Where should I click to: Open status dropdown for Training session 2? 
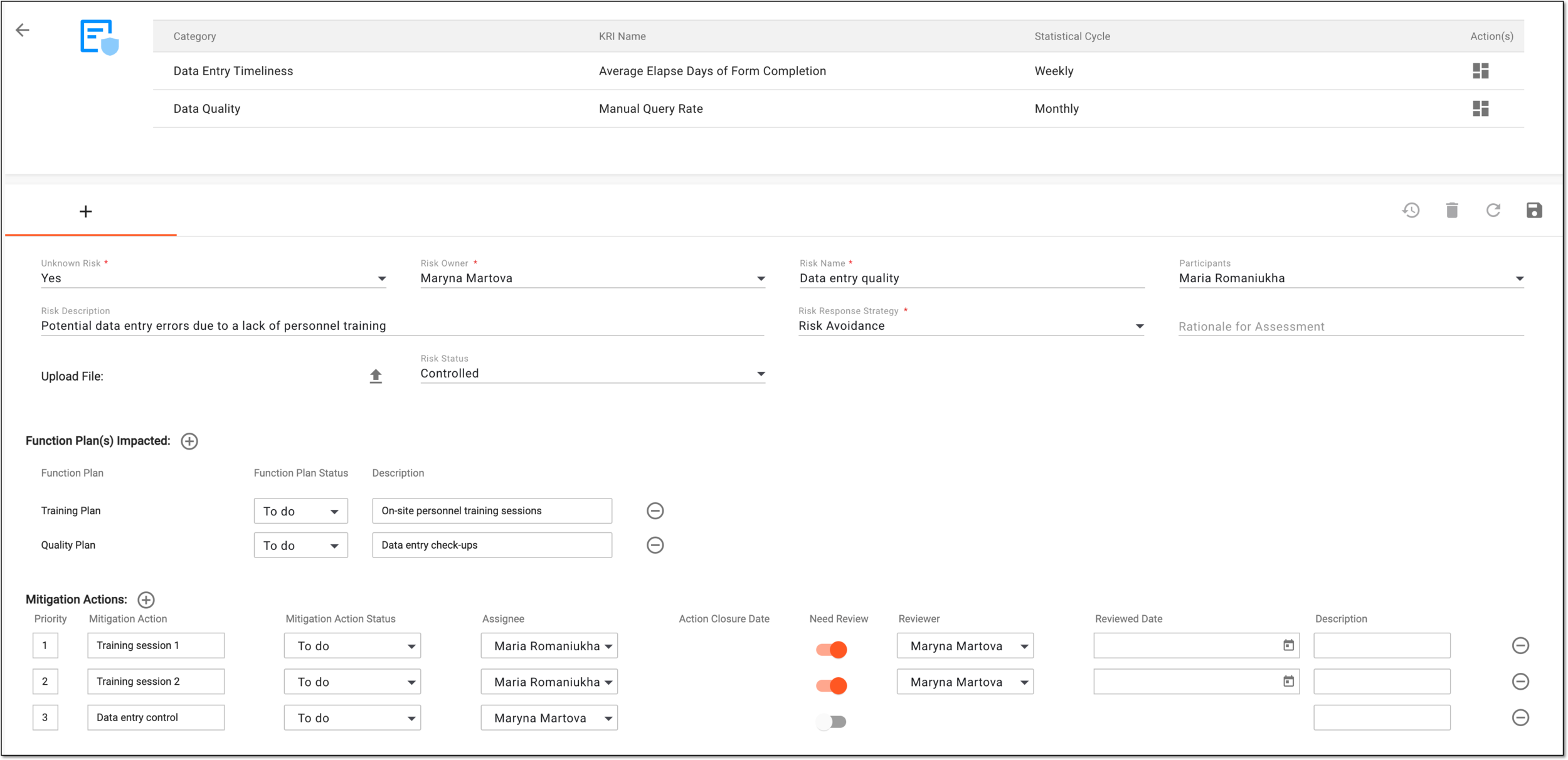point(352,682)
